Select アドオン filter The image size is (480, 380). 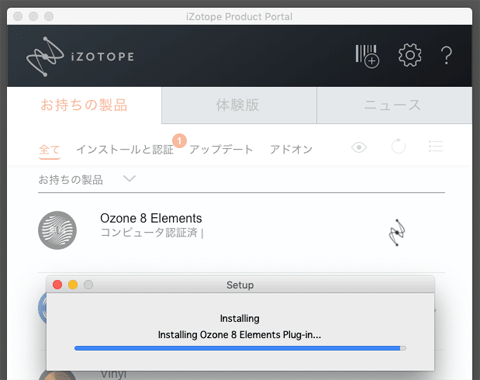[291, 150]
